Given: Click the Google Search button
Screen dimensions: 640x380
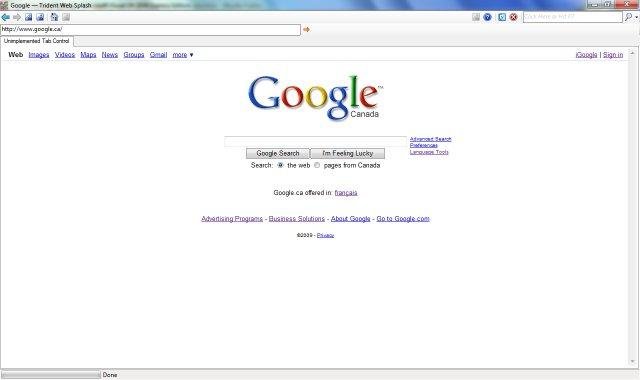Looking at the screenshot, I should tap(278, 153).
